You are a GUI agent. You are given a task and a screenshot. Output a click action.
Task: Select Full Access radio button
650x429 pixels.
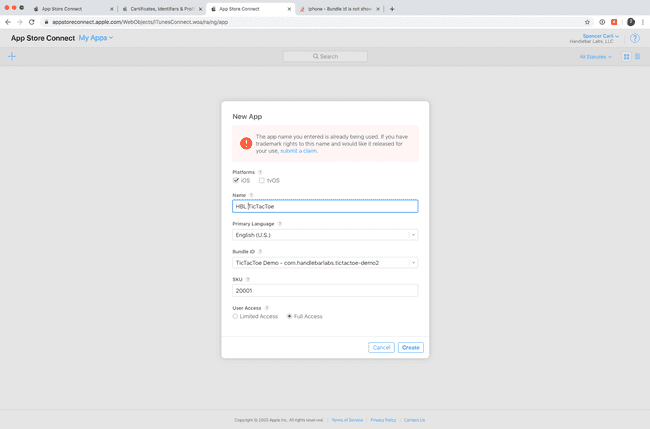[x=289, y=316]
